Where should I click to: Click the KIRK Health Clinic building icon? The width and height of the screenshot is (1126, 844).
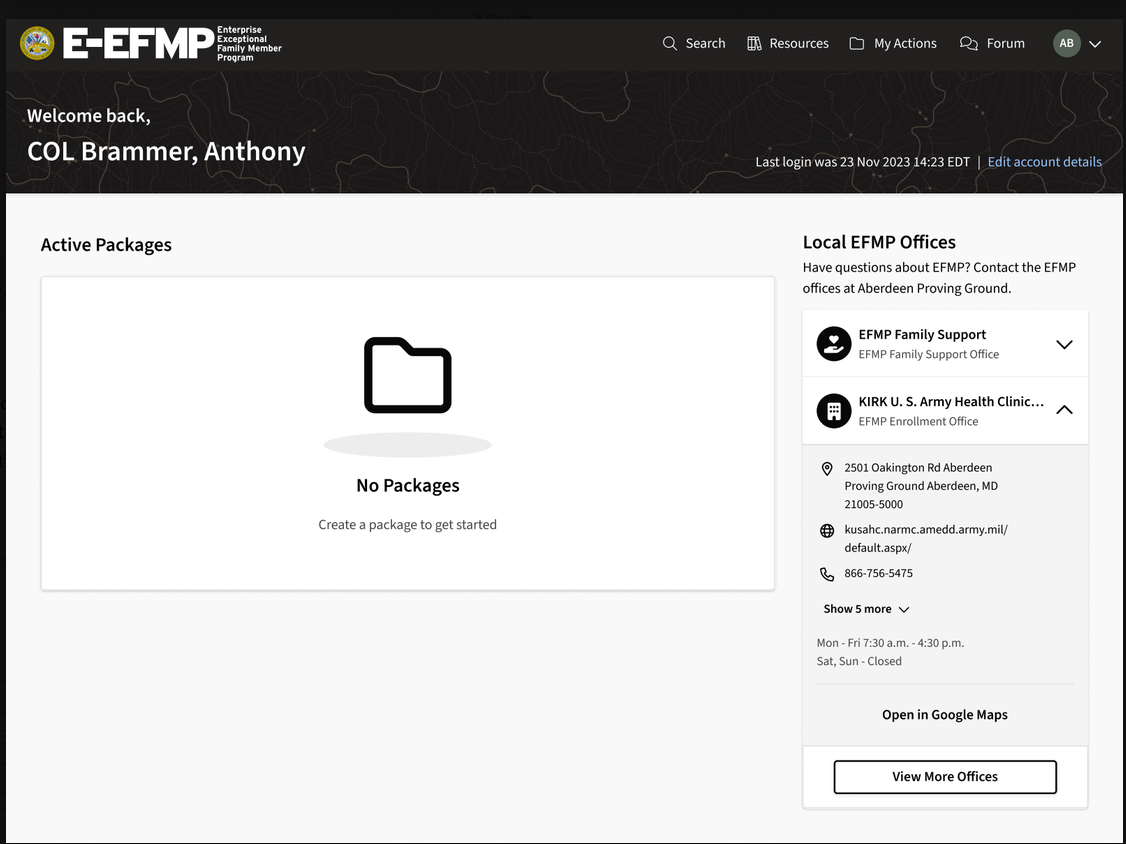point(834,411)
